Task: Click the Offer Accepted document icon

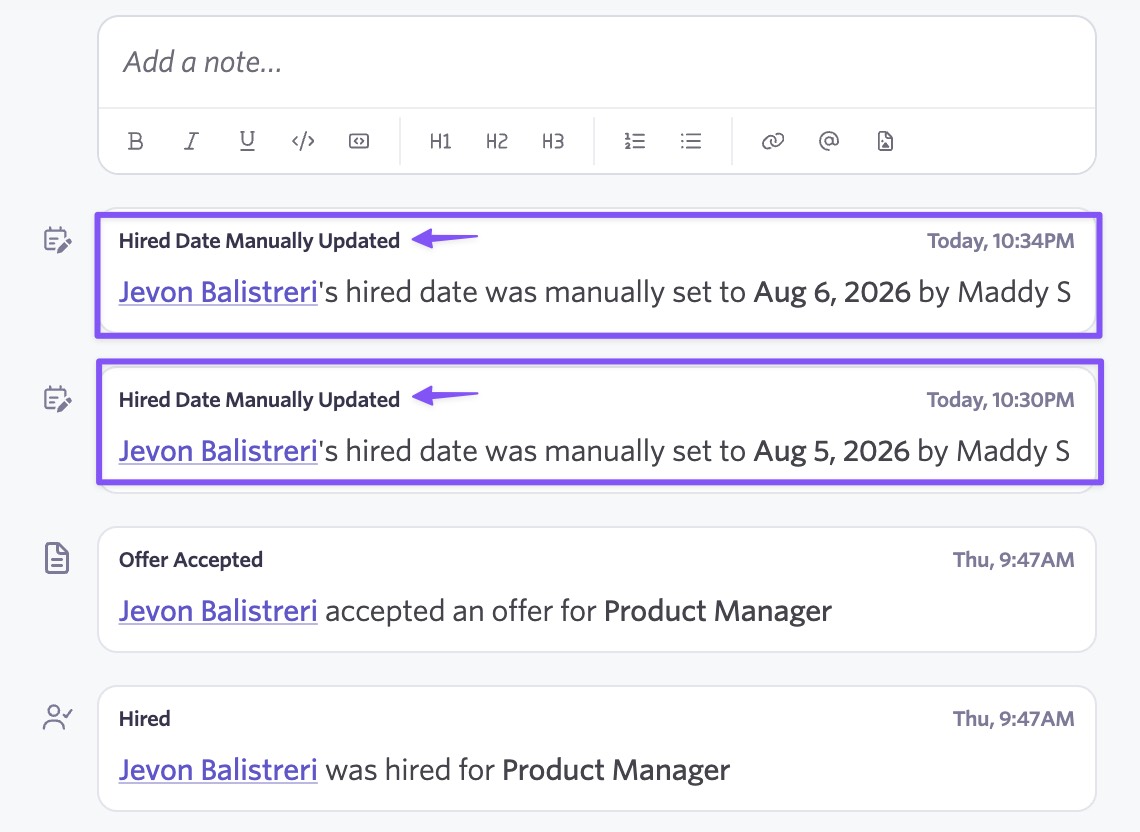Action: [57, 559]
